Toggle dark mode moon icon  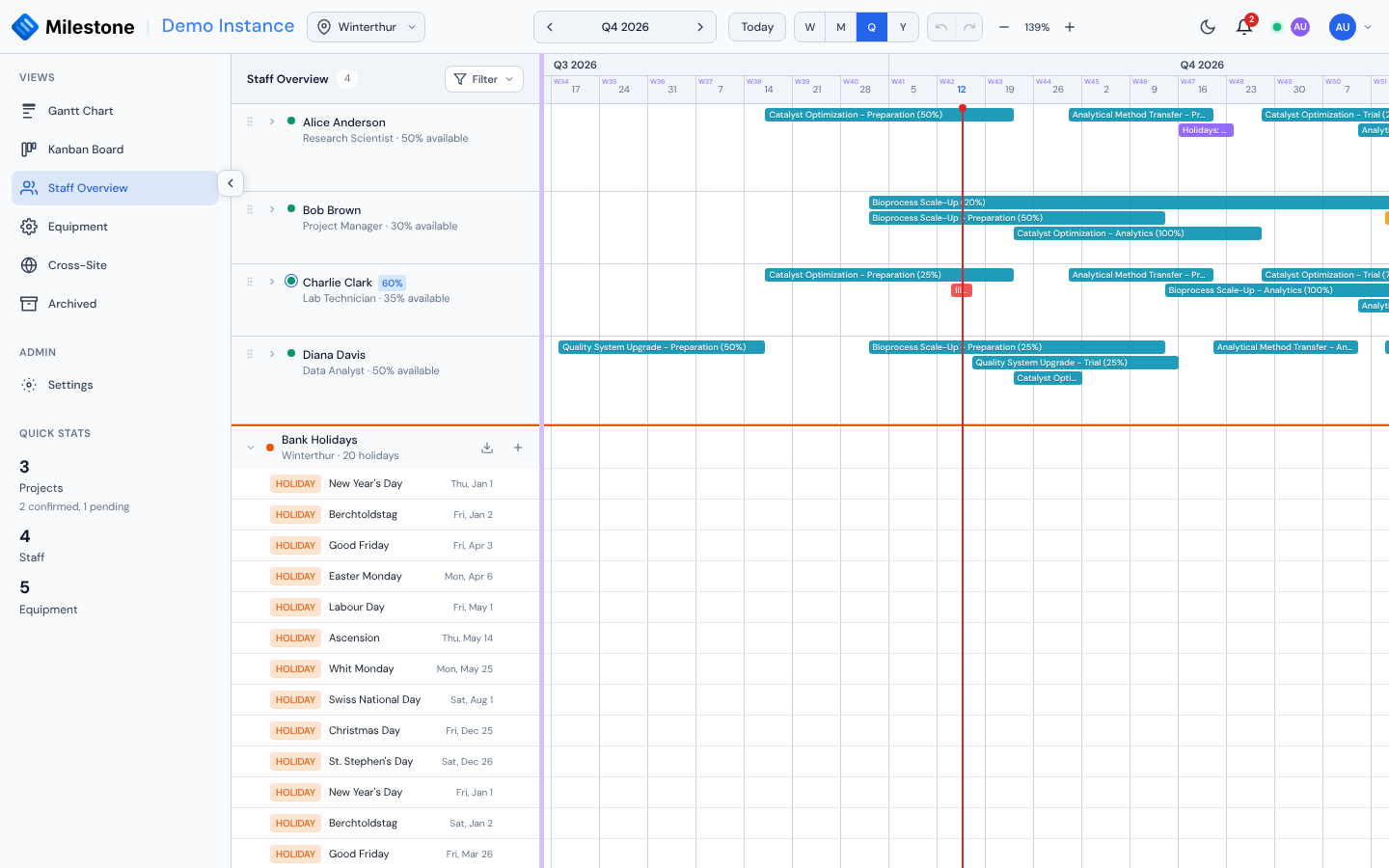tap(1208, 27)
